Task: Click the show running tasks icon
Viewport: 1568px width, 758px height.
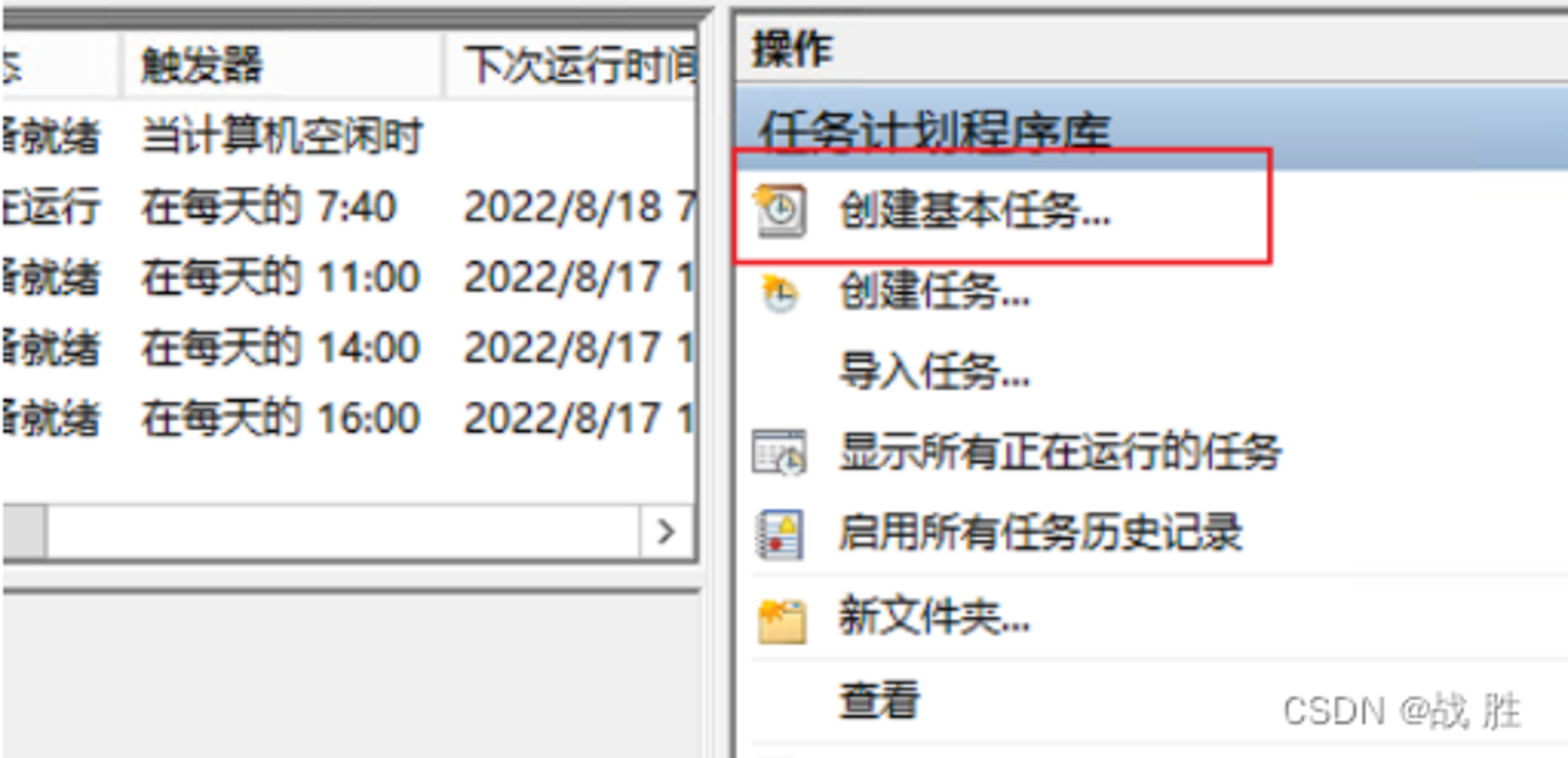Action: point(779,452)
